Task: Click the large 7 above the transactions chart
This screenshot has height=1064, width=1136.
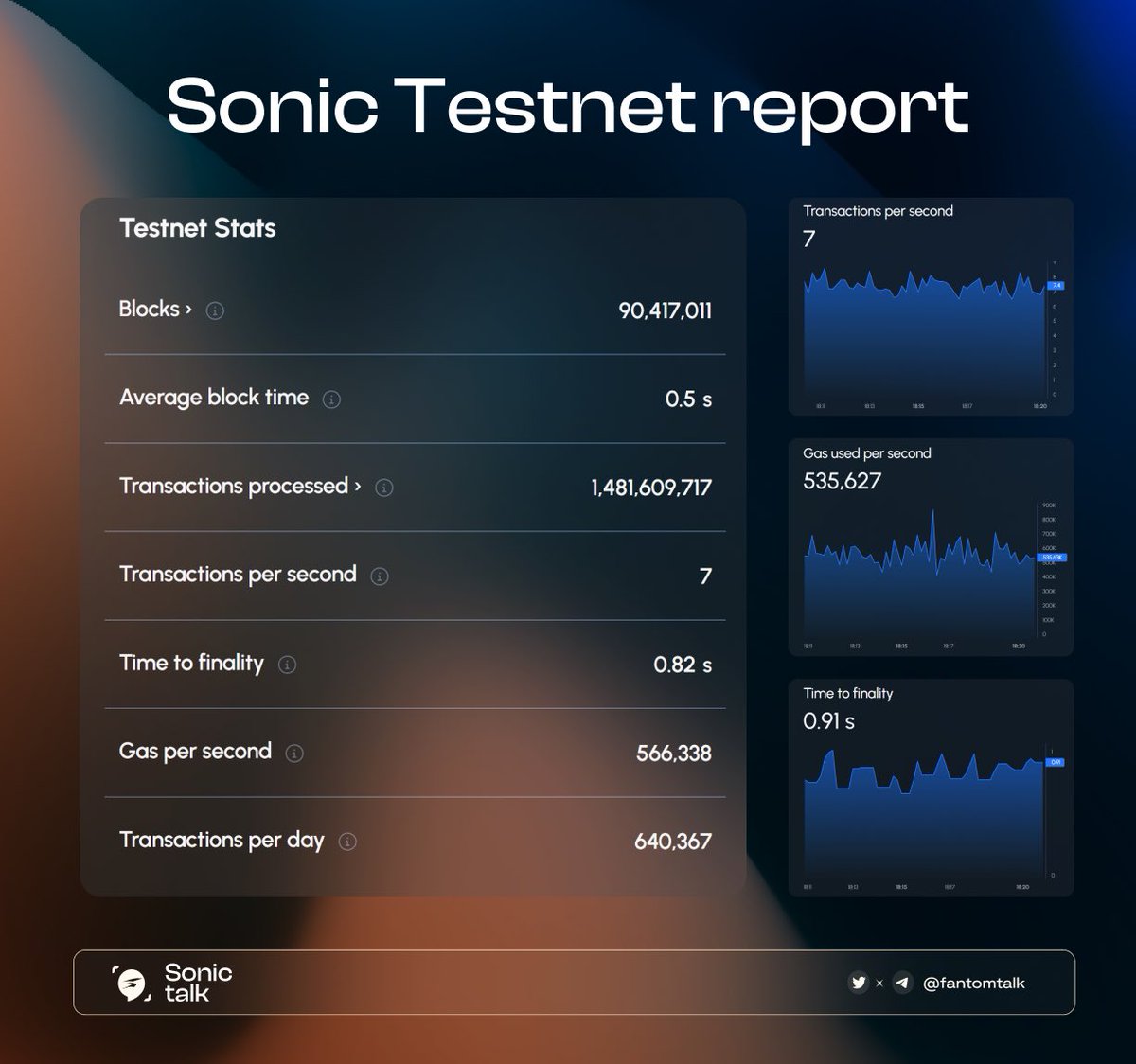Action: tap(809, 239)
